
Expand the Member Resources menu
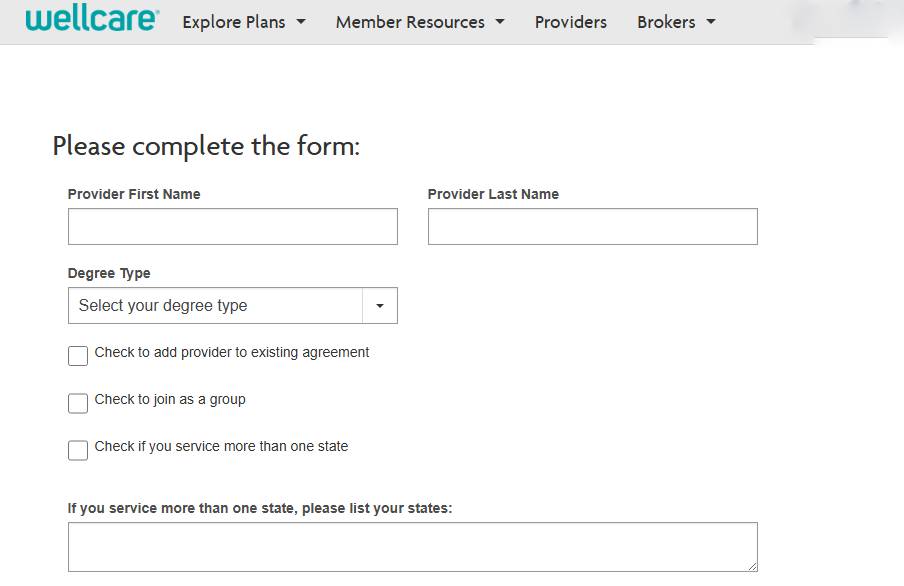pos(420,22)
